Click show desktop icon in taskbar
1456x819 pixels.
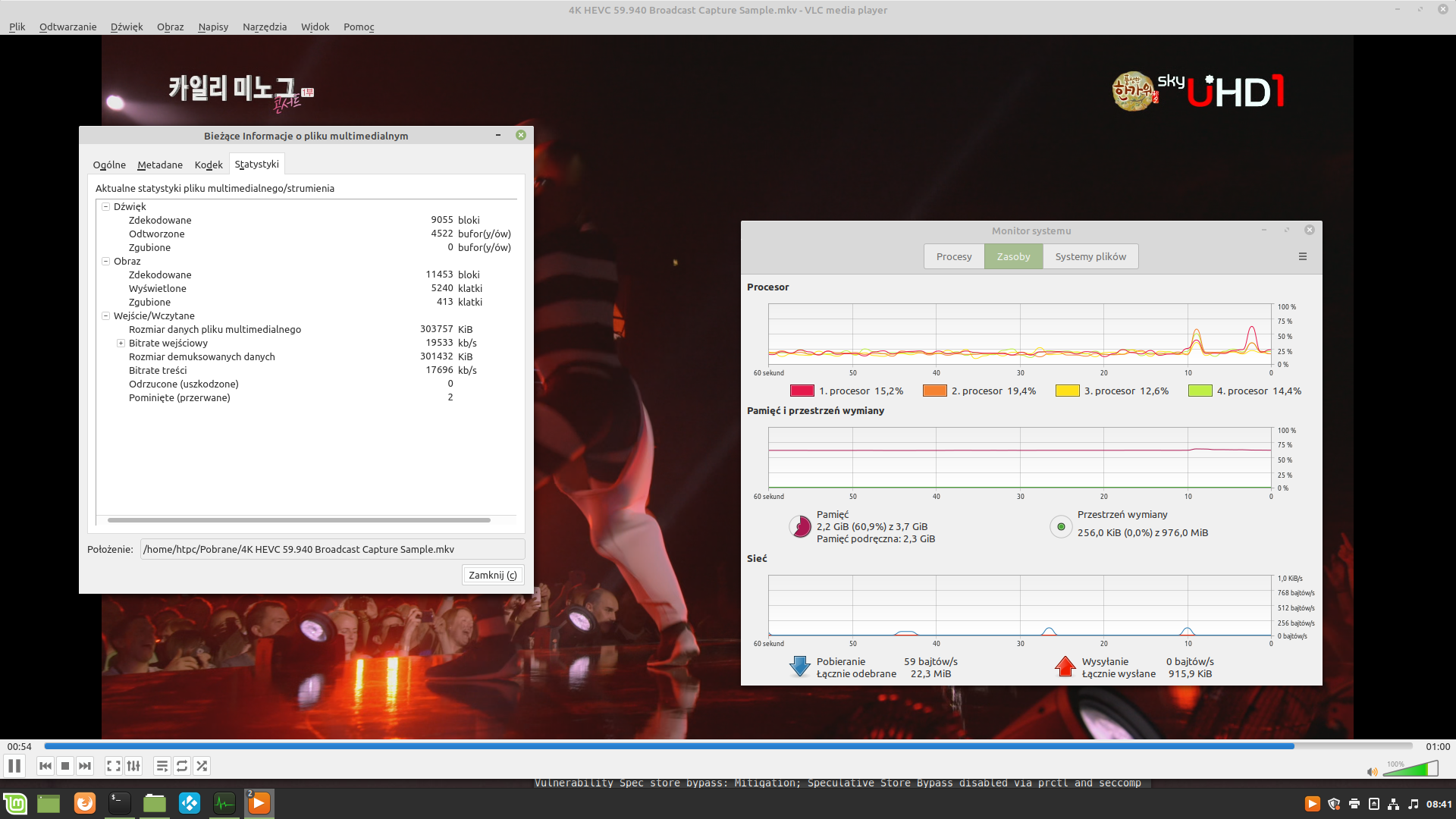click(x=49, y=803)
